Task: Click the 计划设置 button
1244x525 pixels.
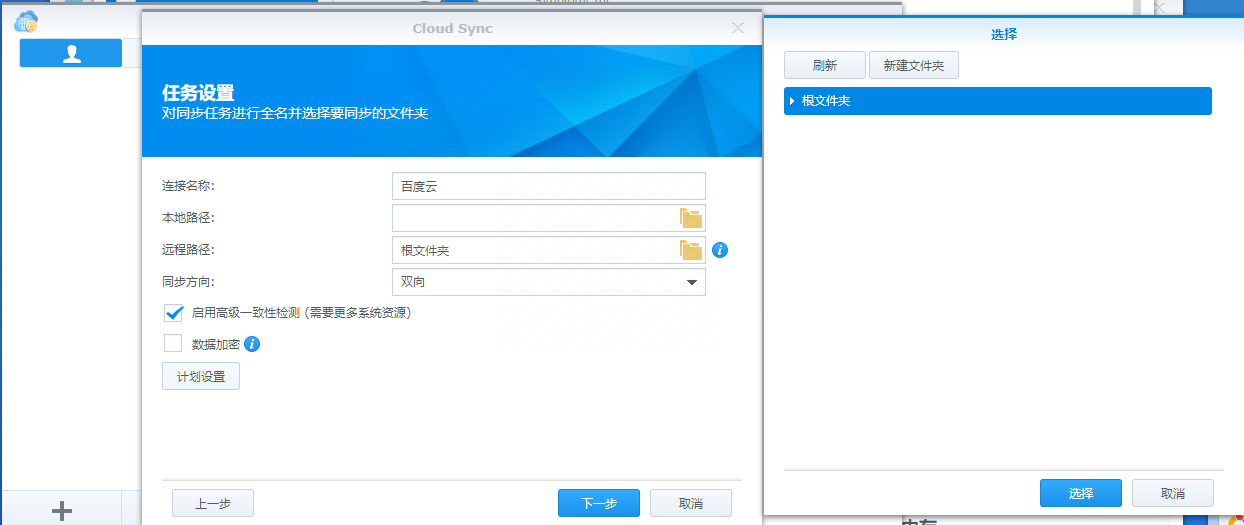Action: pyautogui.click(x=201, y=377)
